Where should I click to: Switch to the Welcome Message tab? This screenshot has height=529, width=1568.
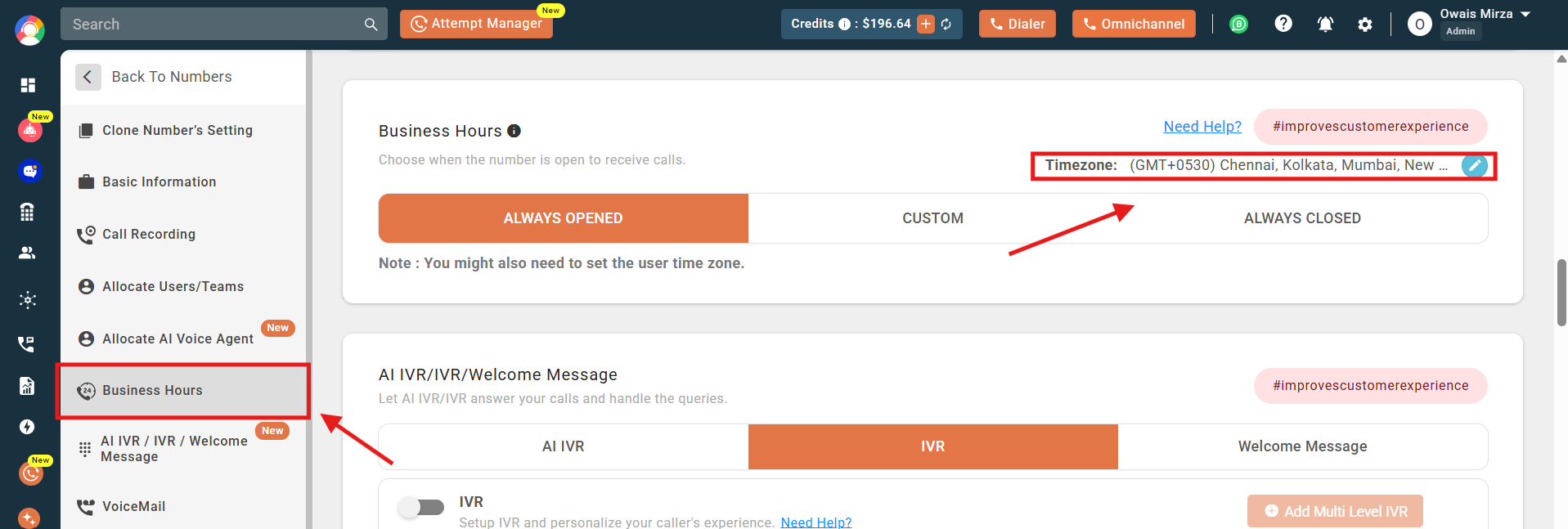(1303, 446)
